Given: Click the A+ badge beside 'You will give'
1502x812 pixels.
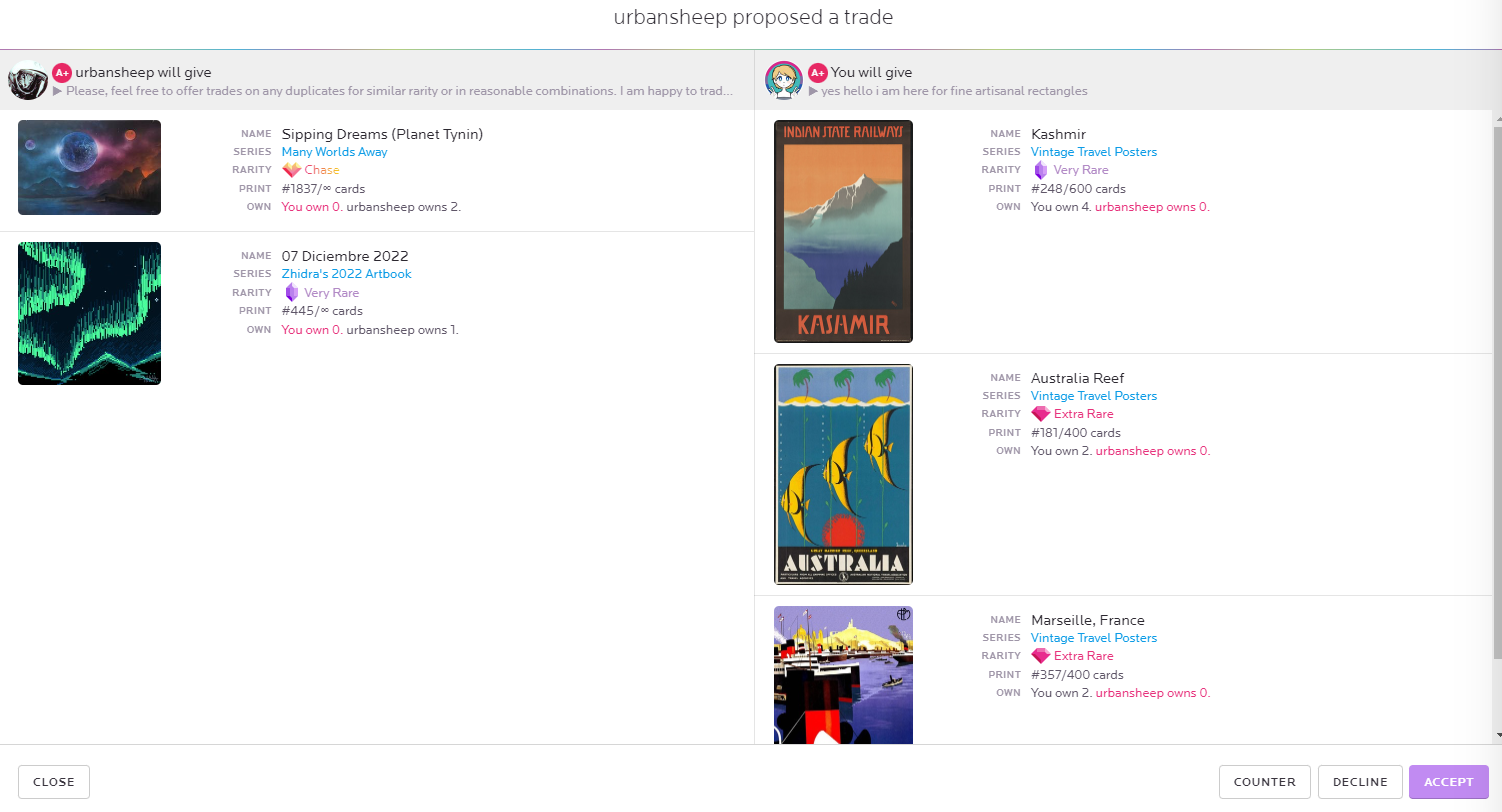Looking at the screenshot, I should [818, 72].
